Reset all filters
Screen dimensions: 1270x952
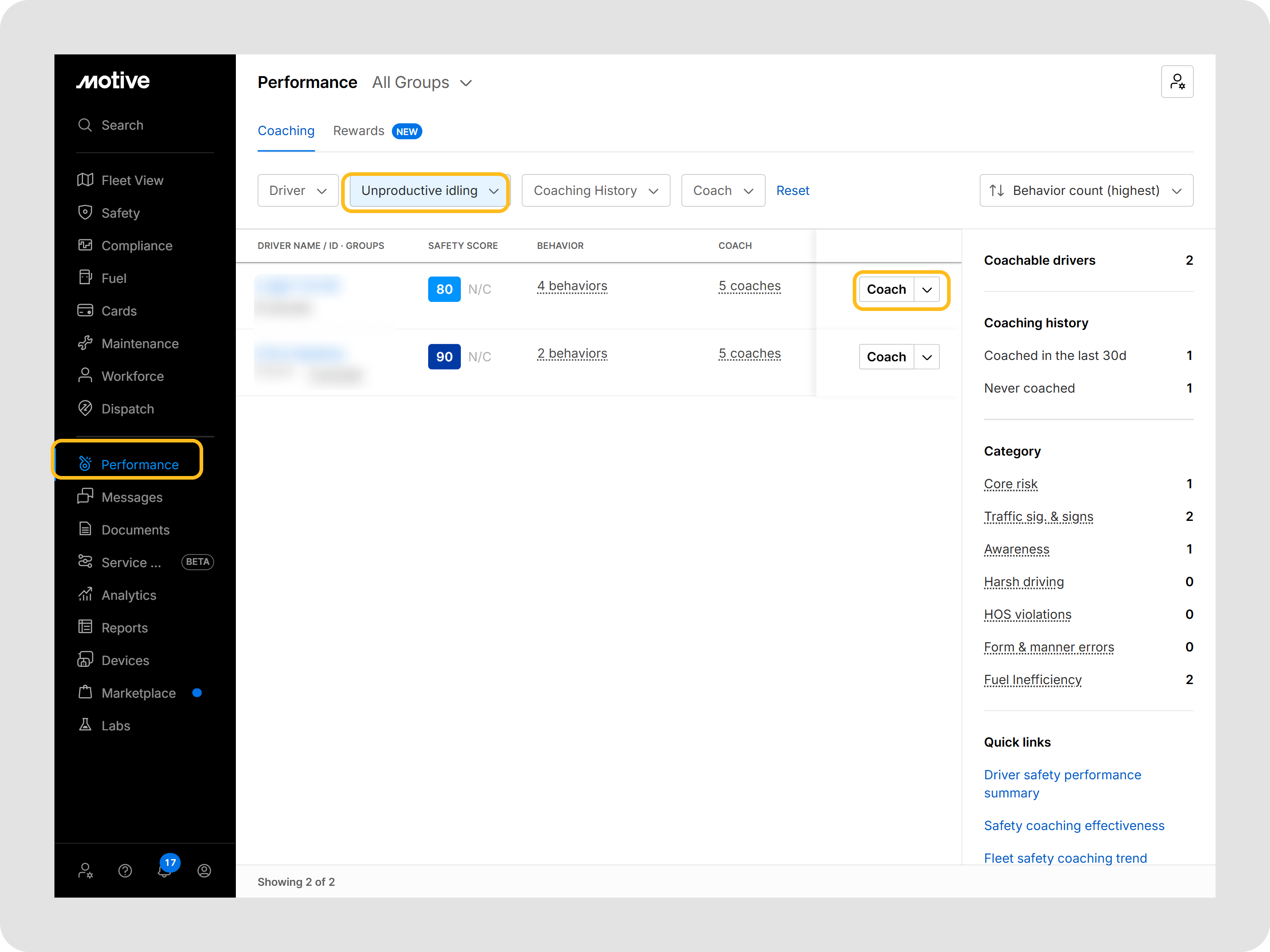(x=792, y=190)
